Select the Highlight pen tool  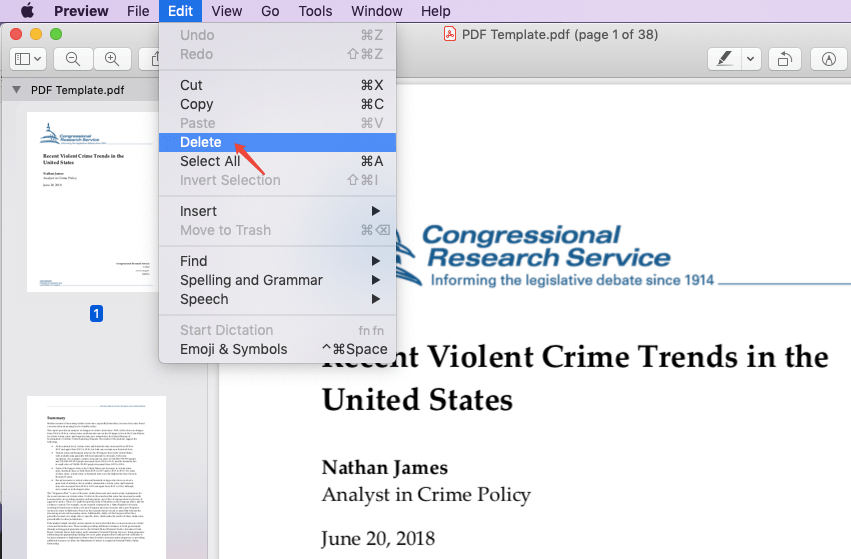point(724,59)
